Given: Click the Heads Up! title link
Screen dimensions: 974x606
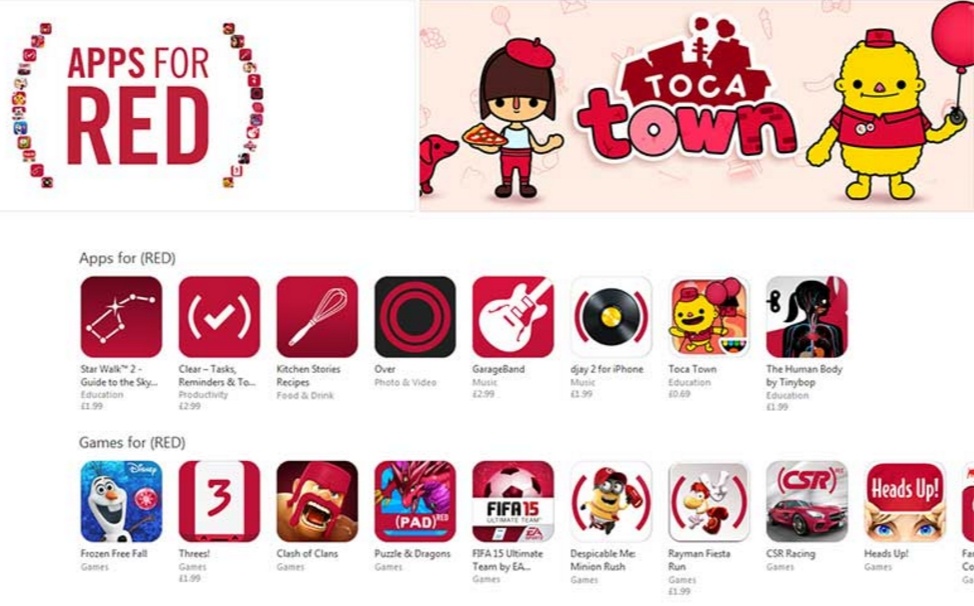Looking at the screenshot, I should (886, 553).
